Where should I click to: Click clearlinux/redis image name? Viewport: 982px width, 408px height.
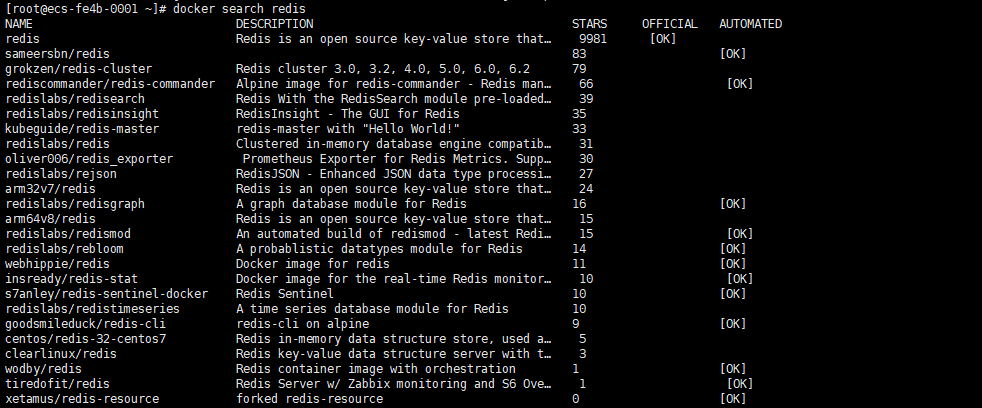[61, 354]
